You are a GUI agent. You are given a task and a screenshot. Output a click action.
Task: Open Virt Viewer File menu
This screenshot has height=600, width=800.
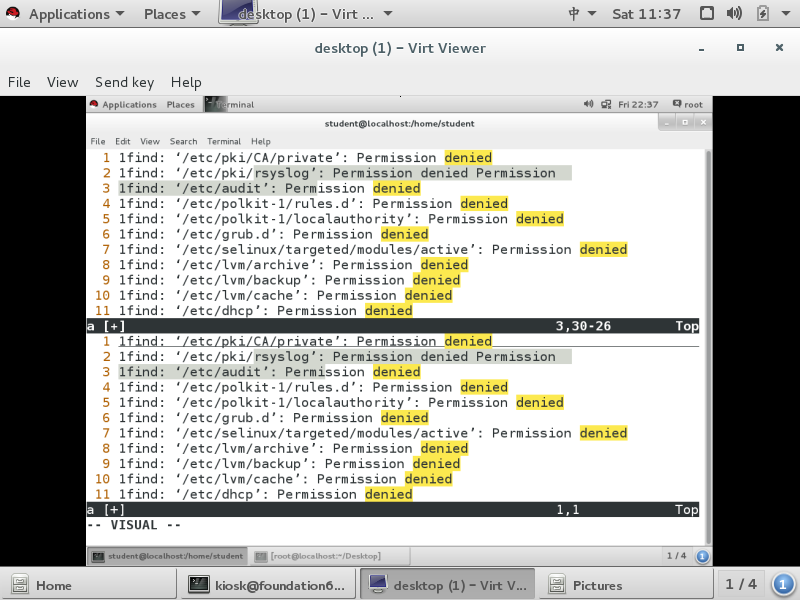click(19, 82)
